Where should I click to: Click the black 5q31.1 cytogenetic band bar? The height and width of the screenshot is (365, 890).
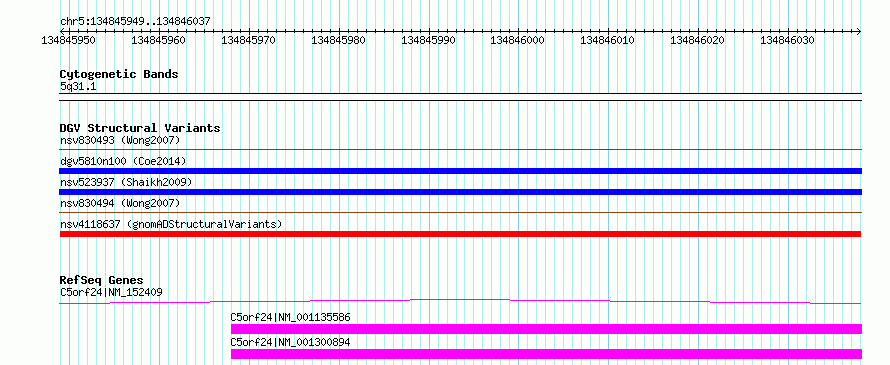coord(460,97)
